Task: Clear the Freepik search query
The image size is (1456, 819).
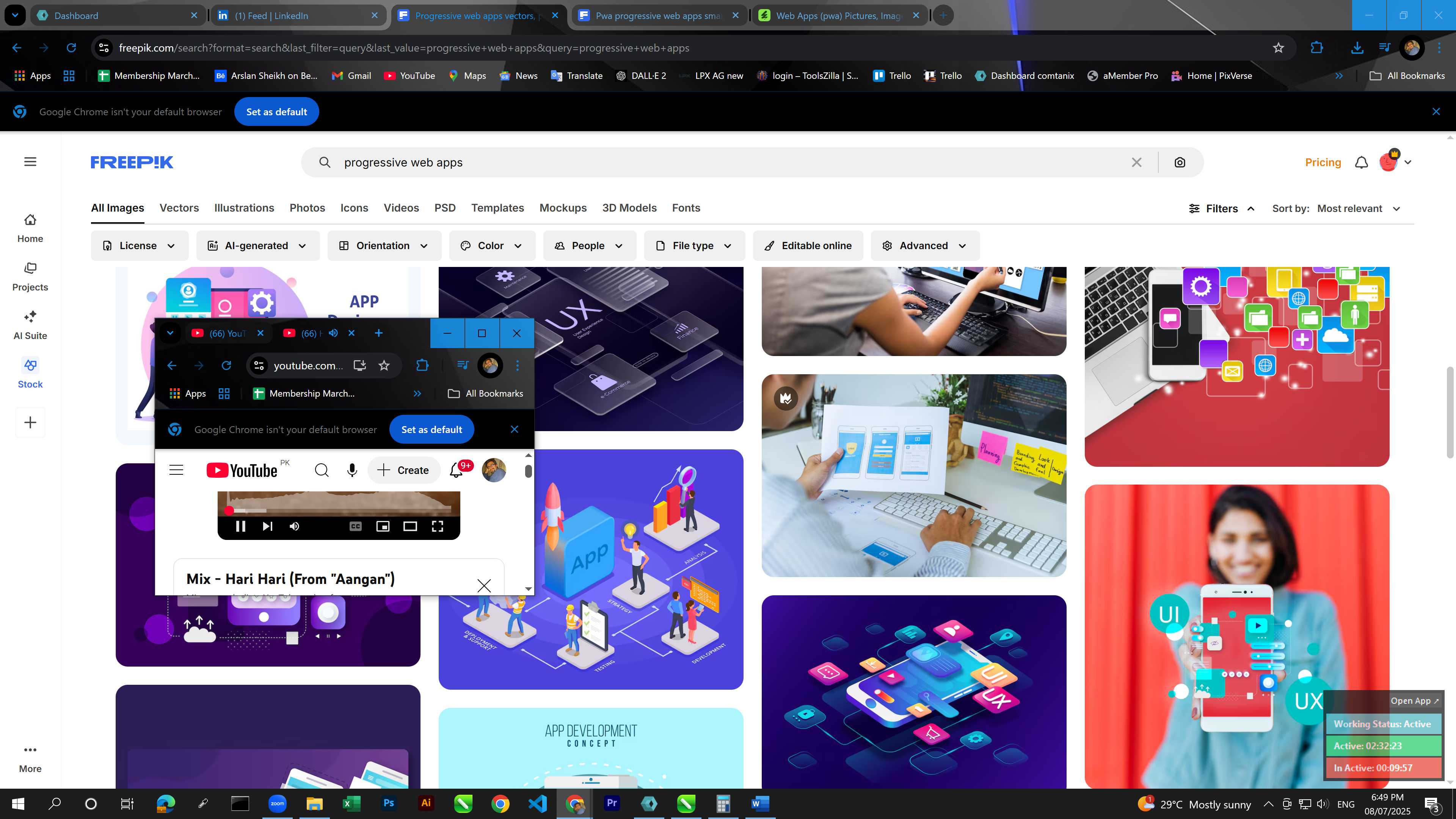Action: 1137,162
